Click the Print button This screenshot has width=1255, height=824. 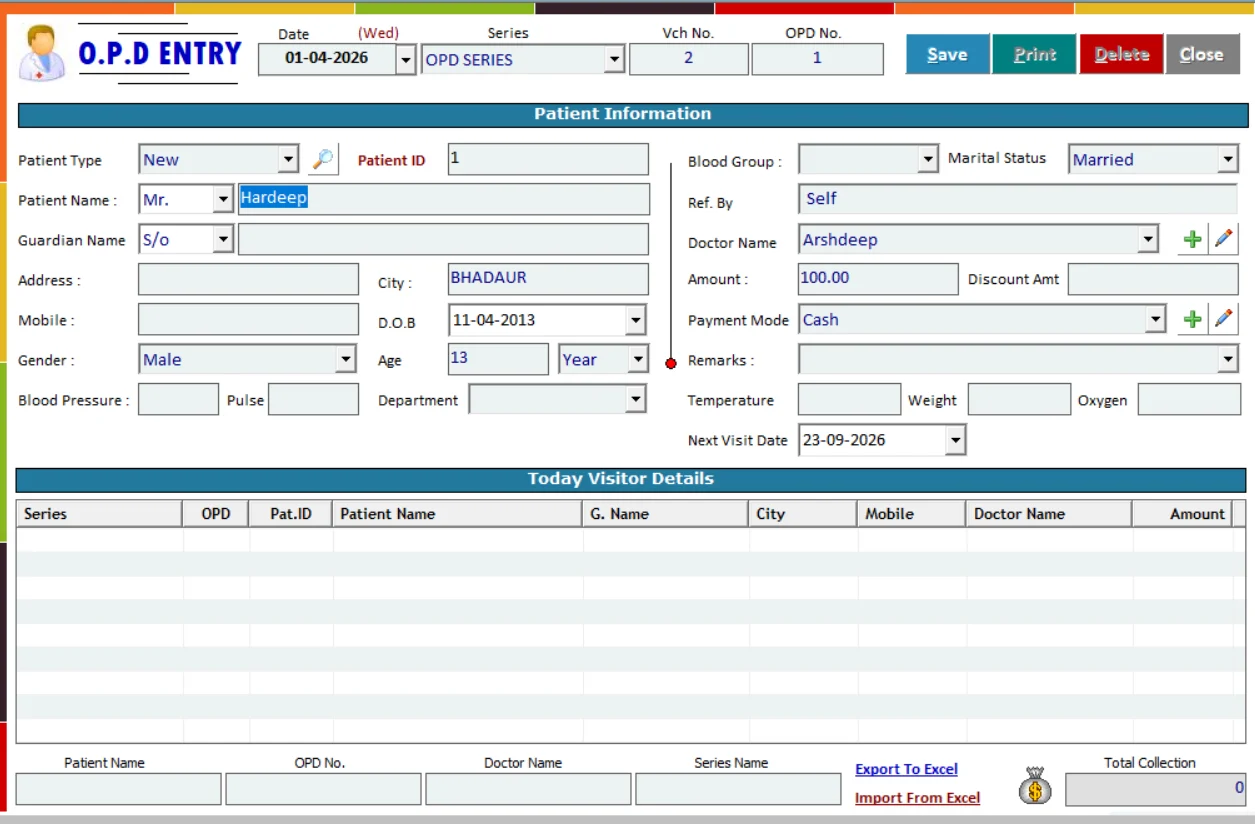point(1034,54)
